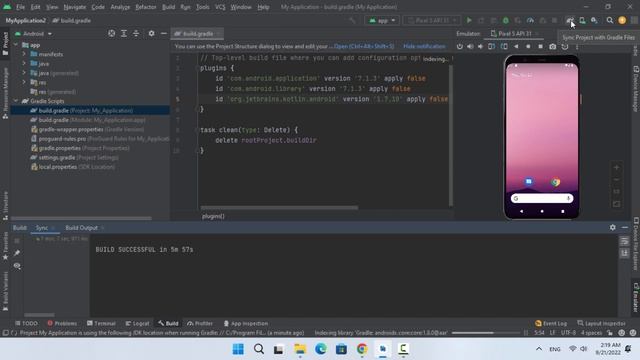Hide the Project panel with minus icon

(x=164, y=33)
